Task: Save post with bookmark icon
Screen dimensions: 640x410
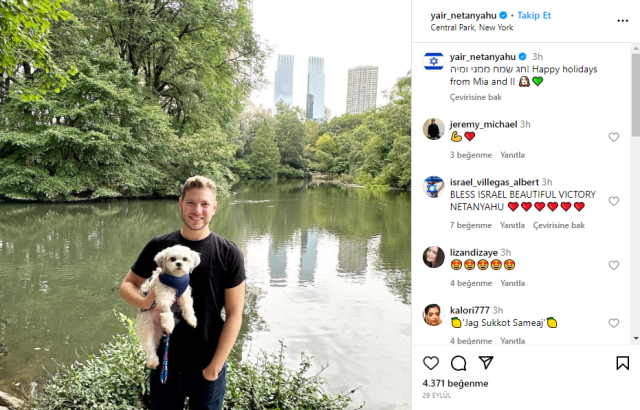Action: click(622, 363)
